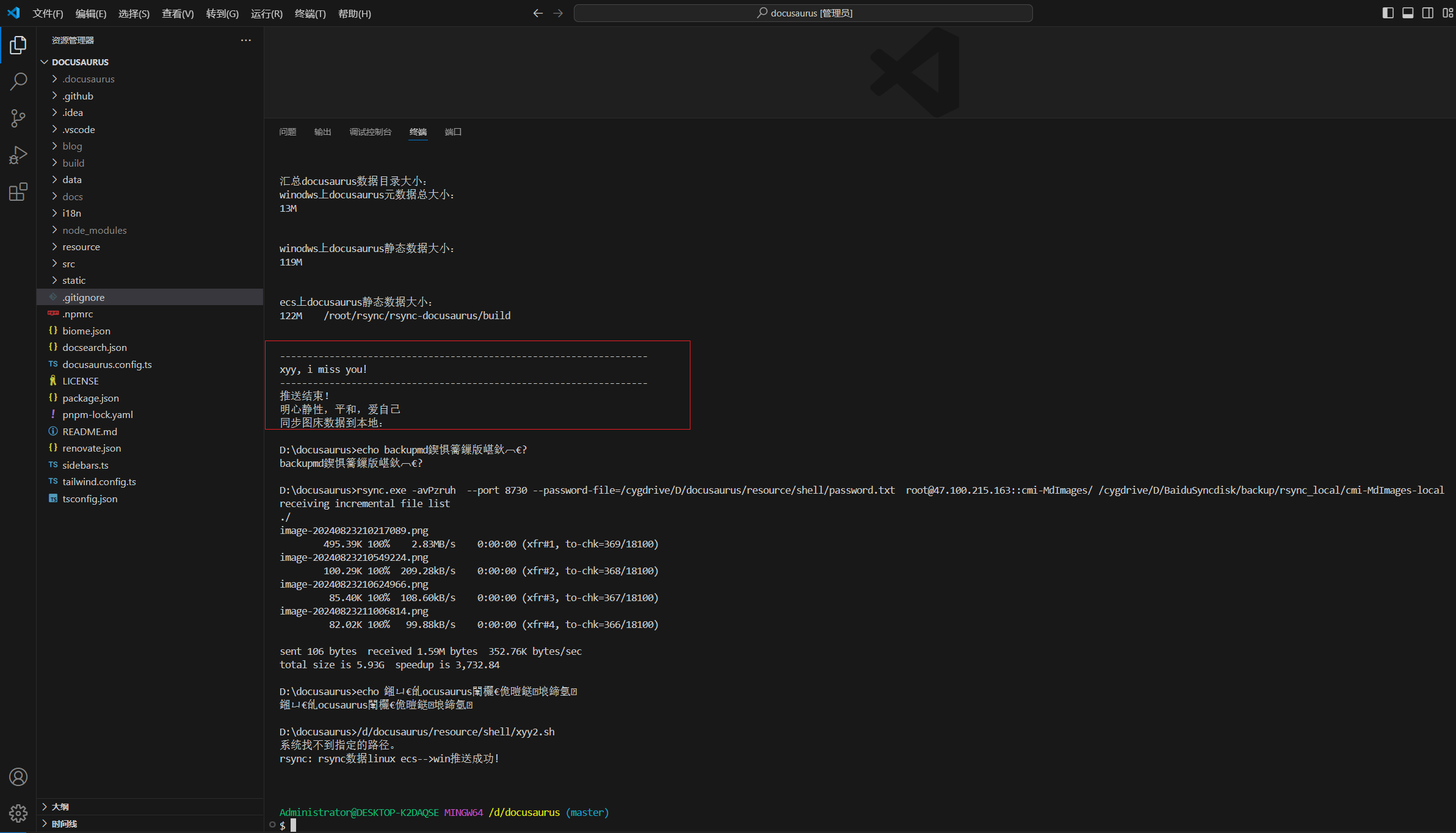Go back with the left arrow

[x=538, y=13]
